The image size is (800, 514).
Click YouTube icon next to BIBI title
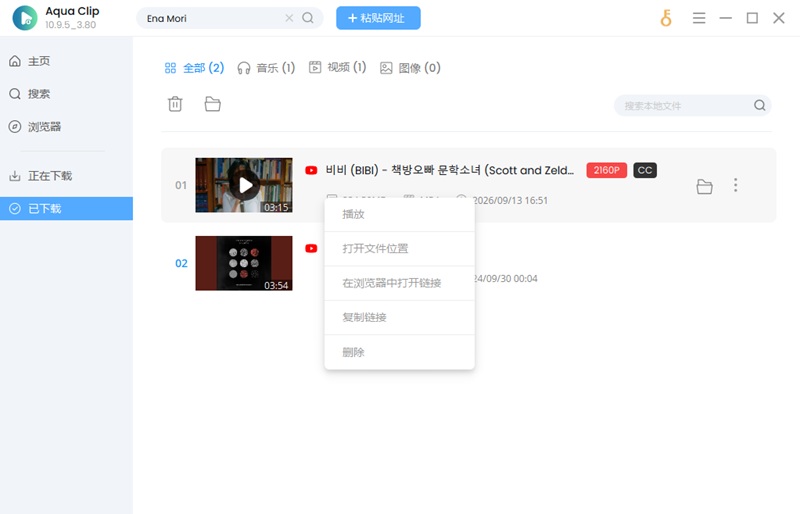(x=311, y=170)
